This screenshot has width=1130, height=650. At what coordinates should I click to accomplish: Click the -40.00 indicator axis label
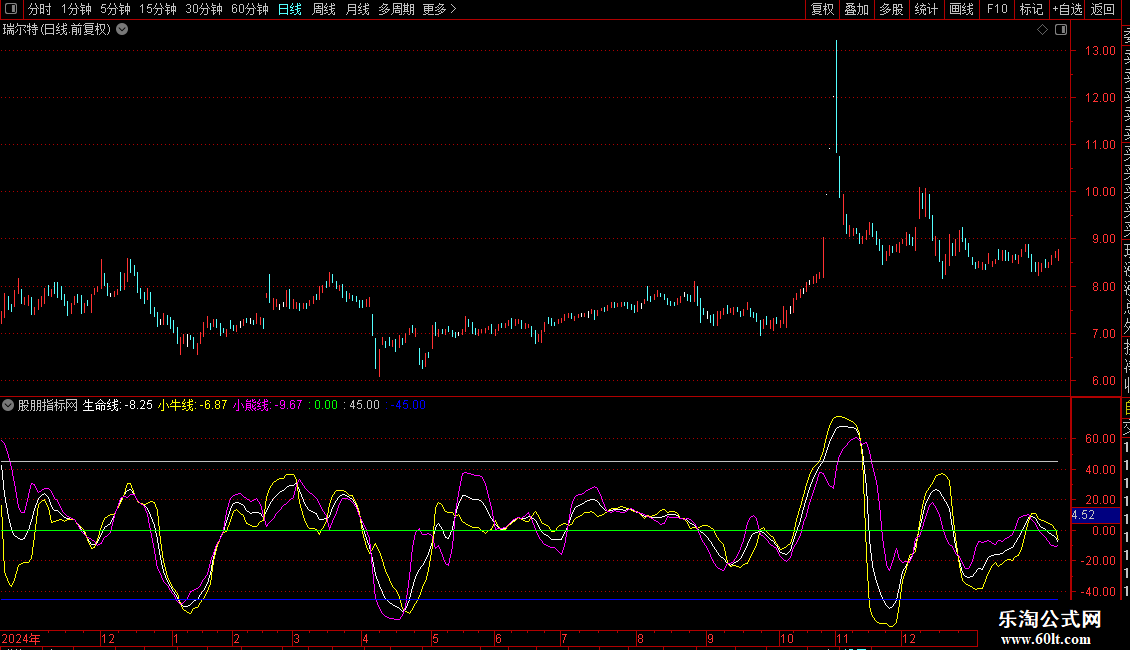pos(1097,592)
